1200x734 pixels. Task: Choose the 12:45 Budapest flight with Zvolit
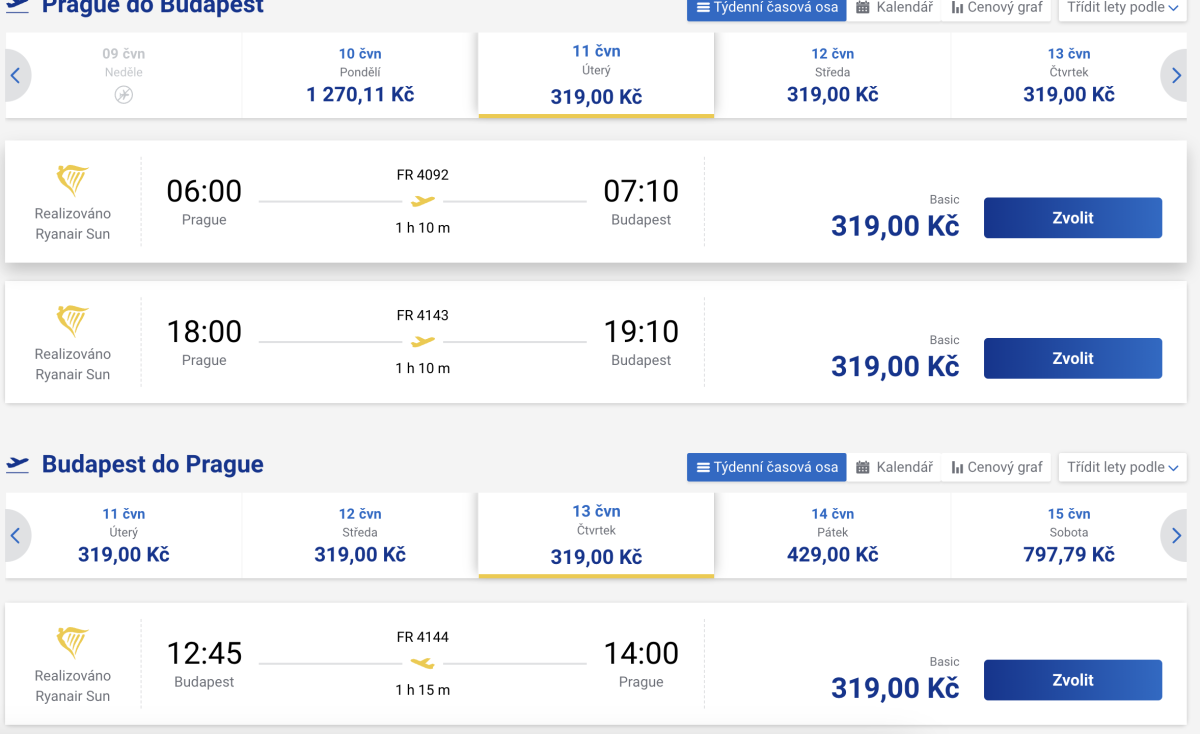tap(1073, 680)
